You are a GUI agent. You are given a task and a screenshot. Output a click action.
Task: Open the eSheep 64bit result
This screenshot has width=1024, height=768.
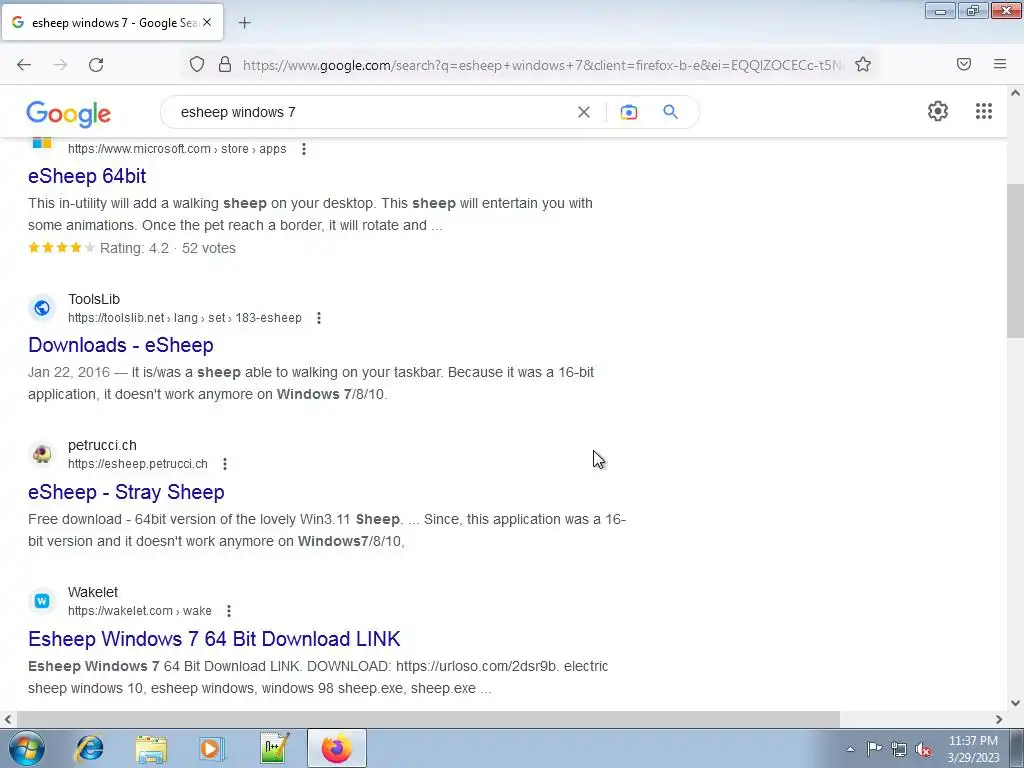[87, 176]
